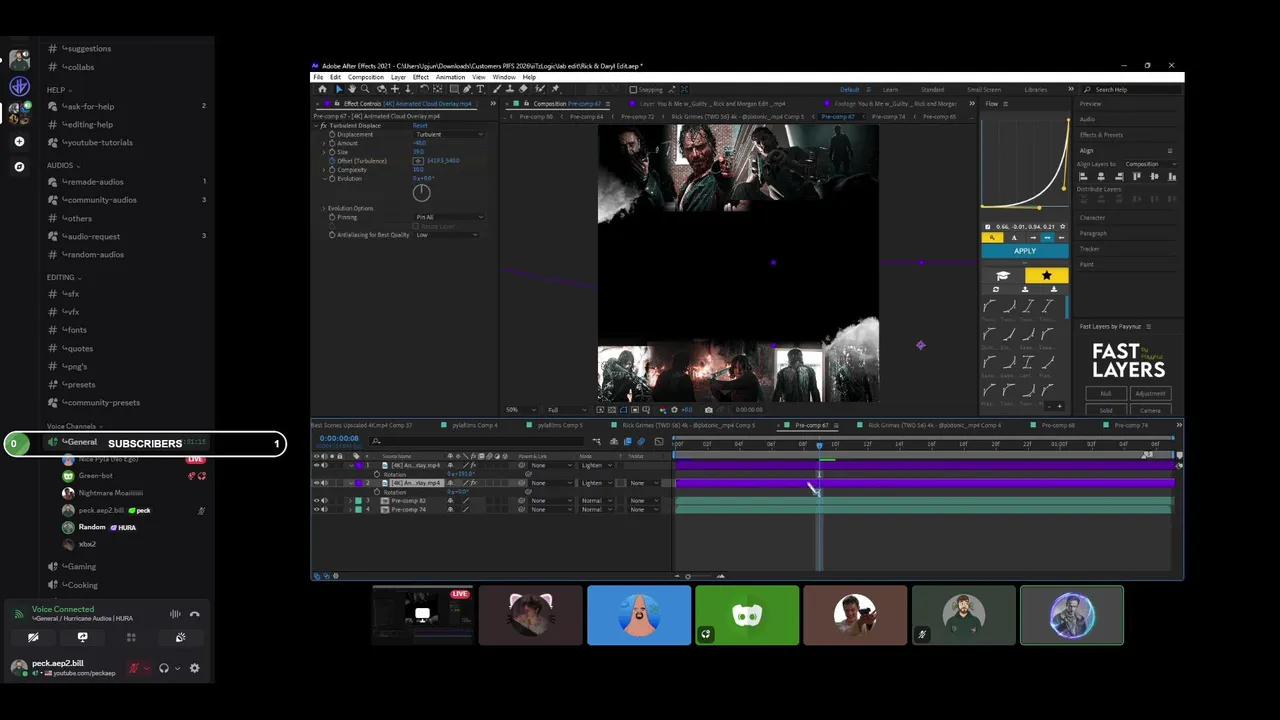Open layer 1 Lighten mode dropdown
This screenshot has width=1280, height=720.
tap(596, 465)
